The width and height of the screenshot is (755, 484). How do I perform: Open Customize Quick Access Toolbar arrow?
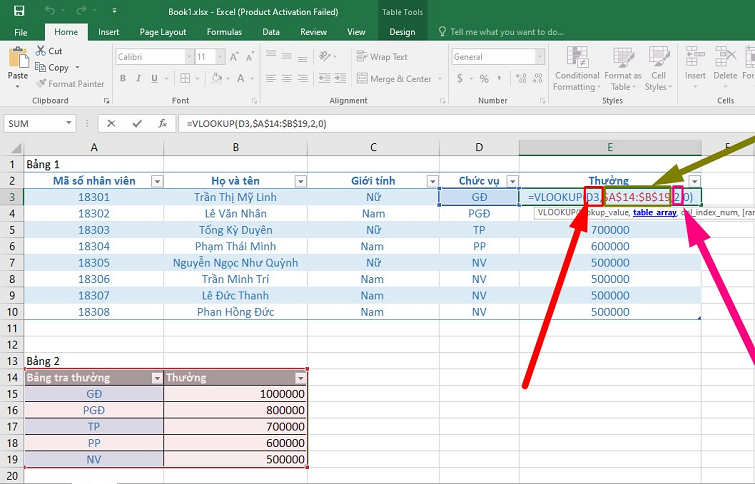tap(114, 11)
